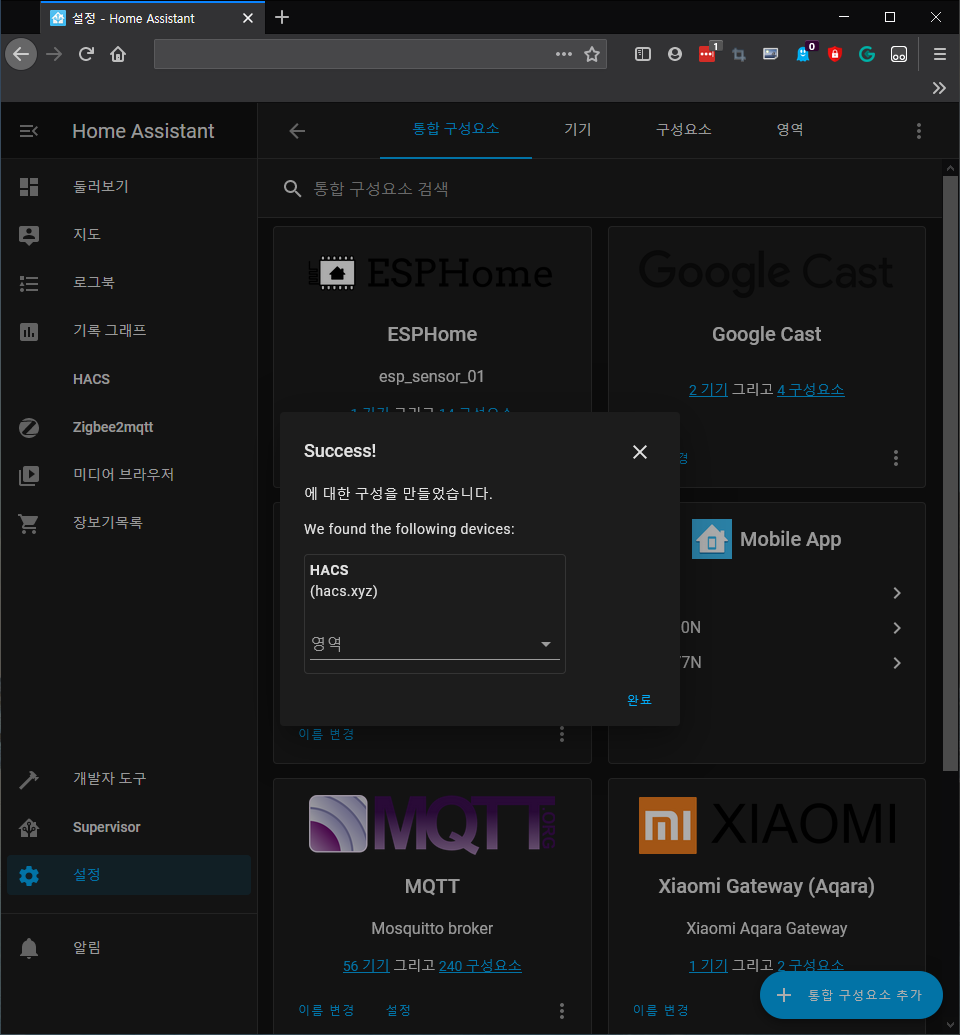This screenshot has height=1035, width=960.
Task: Show more toolbar items chevron
Action: pyautogui.click(x=939, y=88)
